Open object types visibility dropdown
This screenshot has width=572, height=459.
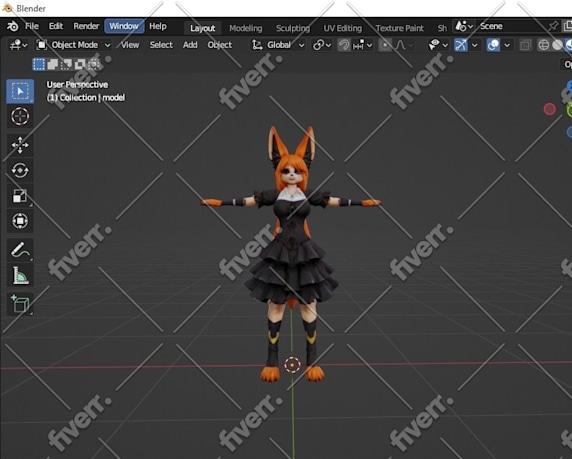coord(438,45)
